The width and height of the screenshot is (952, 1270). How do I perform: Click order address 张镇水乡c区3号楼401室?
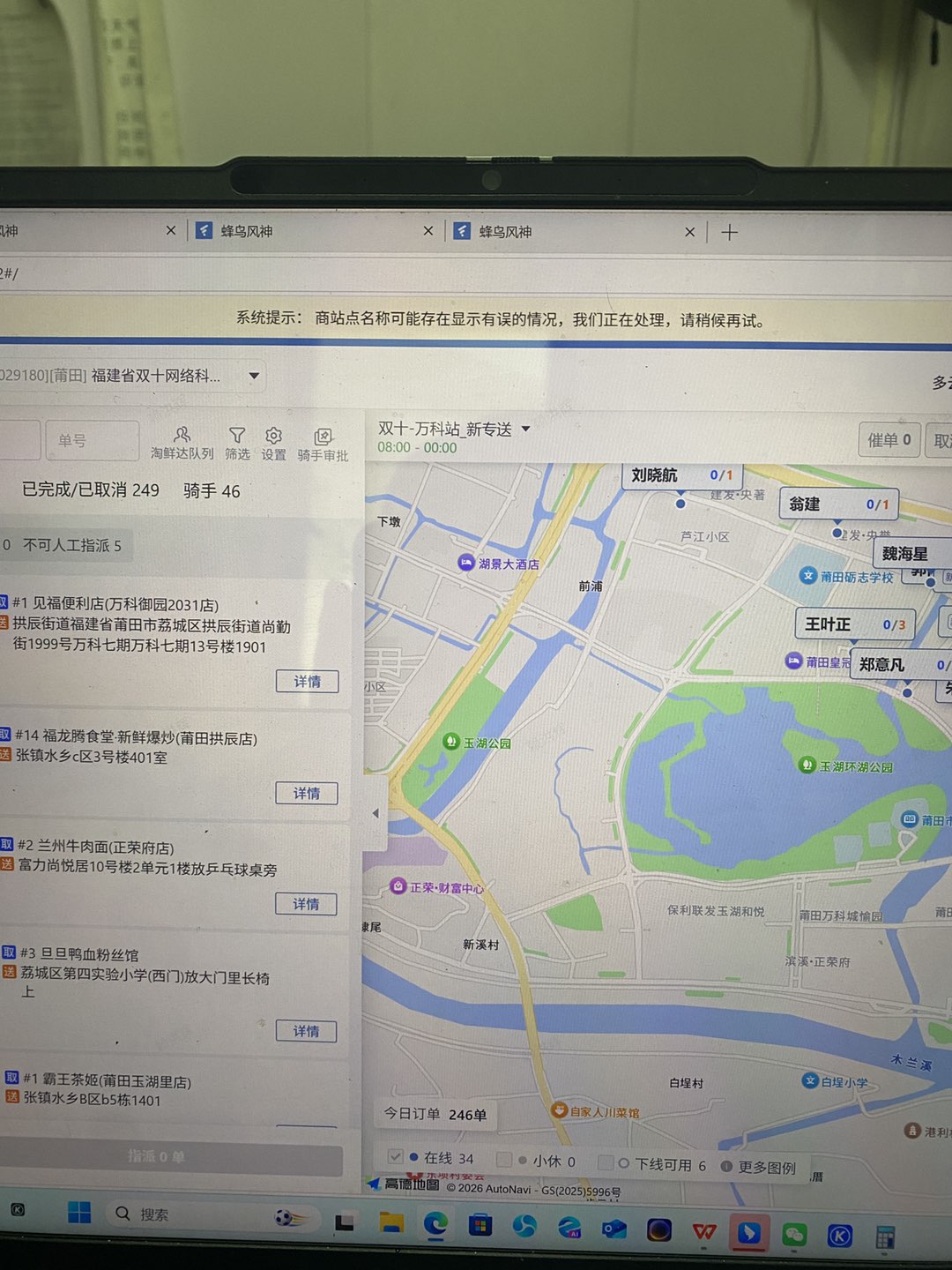coord(92,756)
